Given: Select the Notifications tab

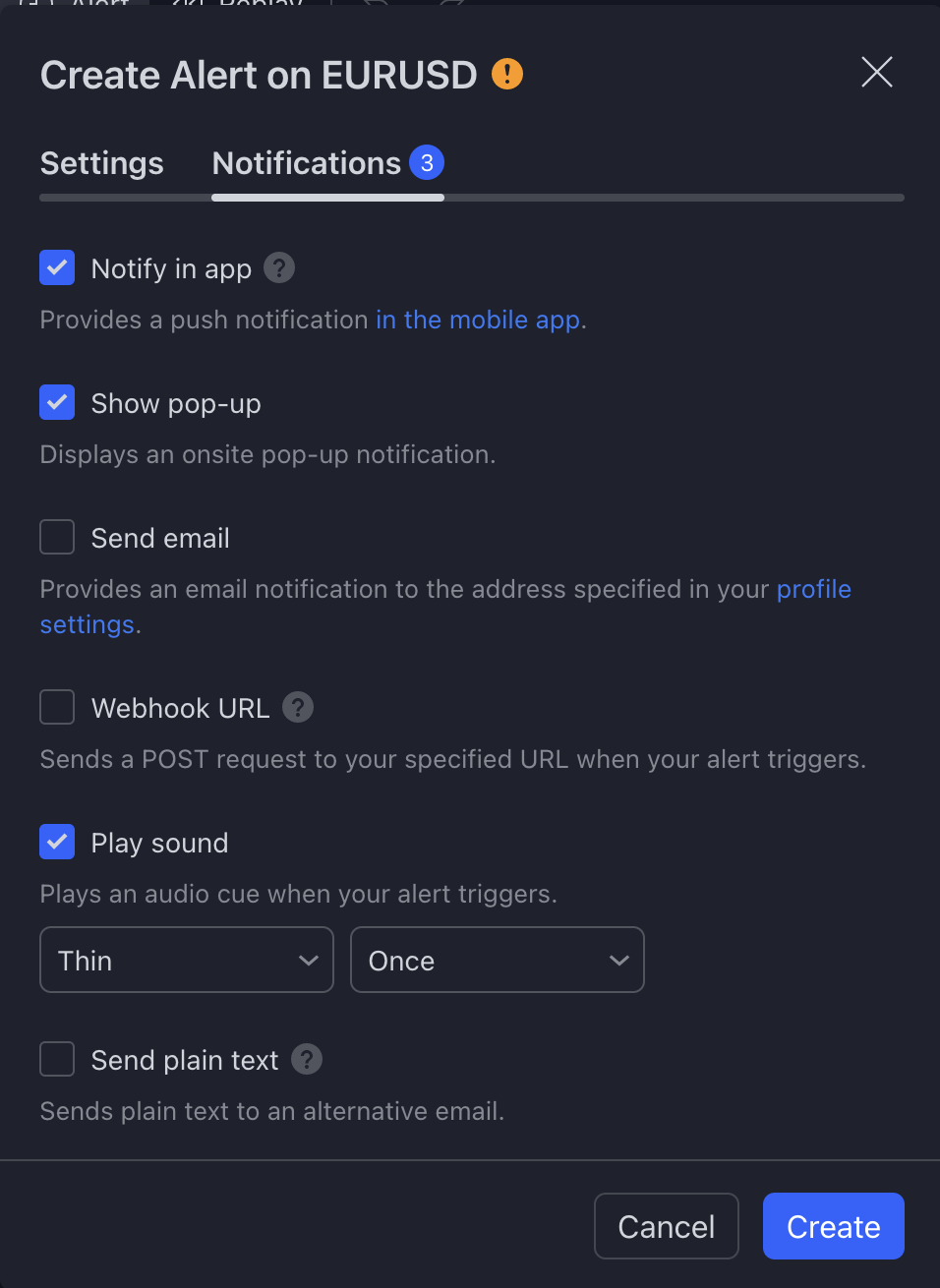Looking at the screenshot, I should tap(307, 163).
